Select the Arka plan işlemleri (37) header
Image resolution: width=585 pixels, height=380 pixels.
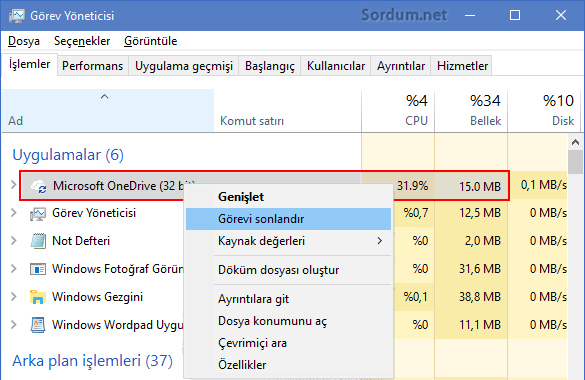pyautogui.click(x=93, y=361)
